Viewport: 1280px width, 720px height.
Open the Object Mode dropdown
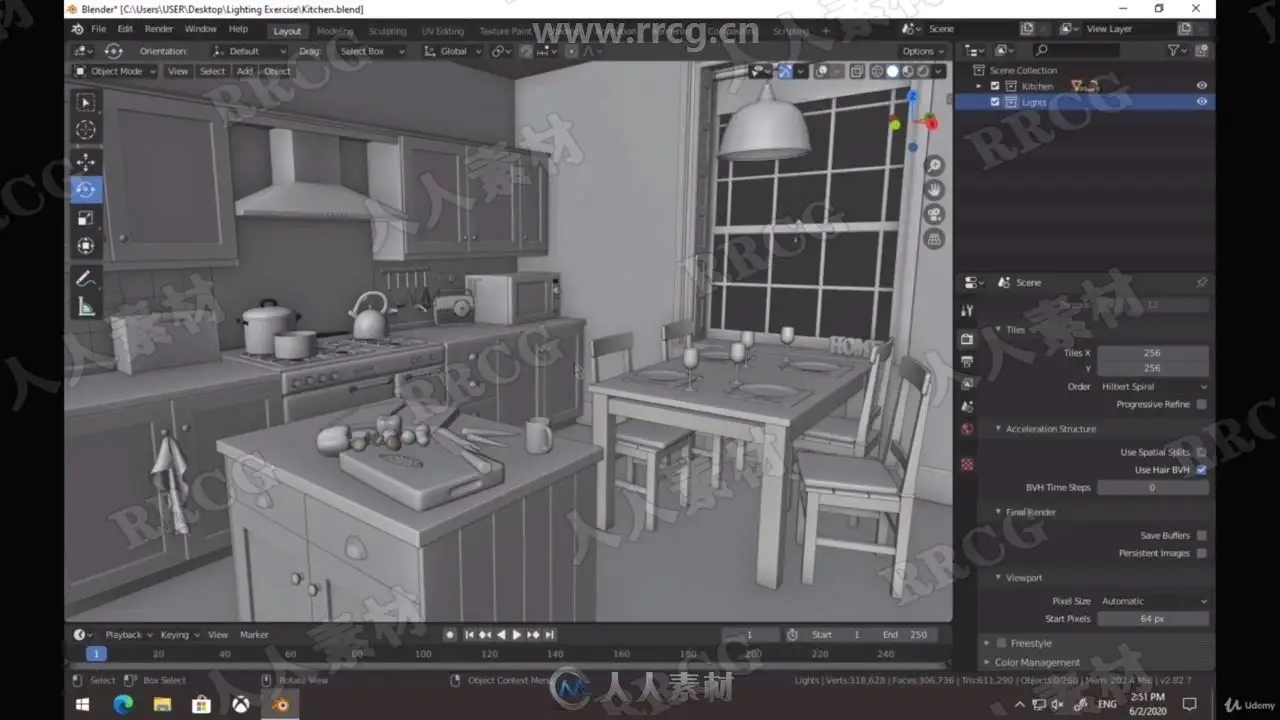pos(115,71)
